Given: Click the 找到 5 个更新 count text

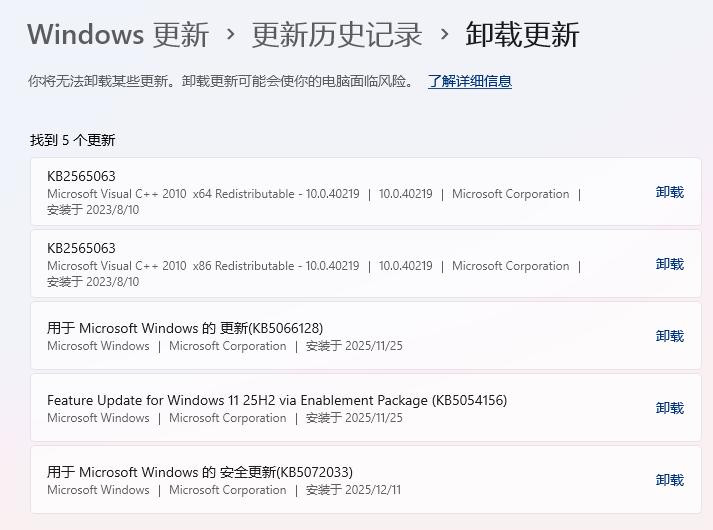Looking at the screenshot, I should [x=72, y=140].
